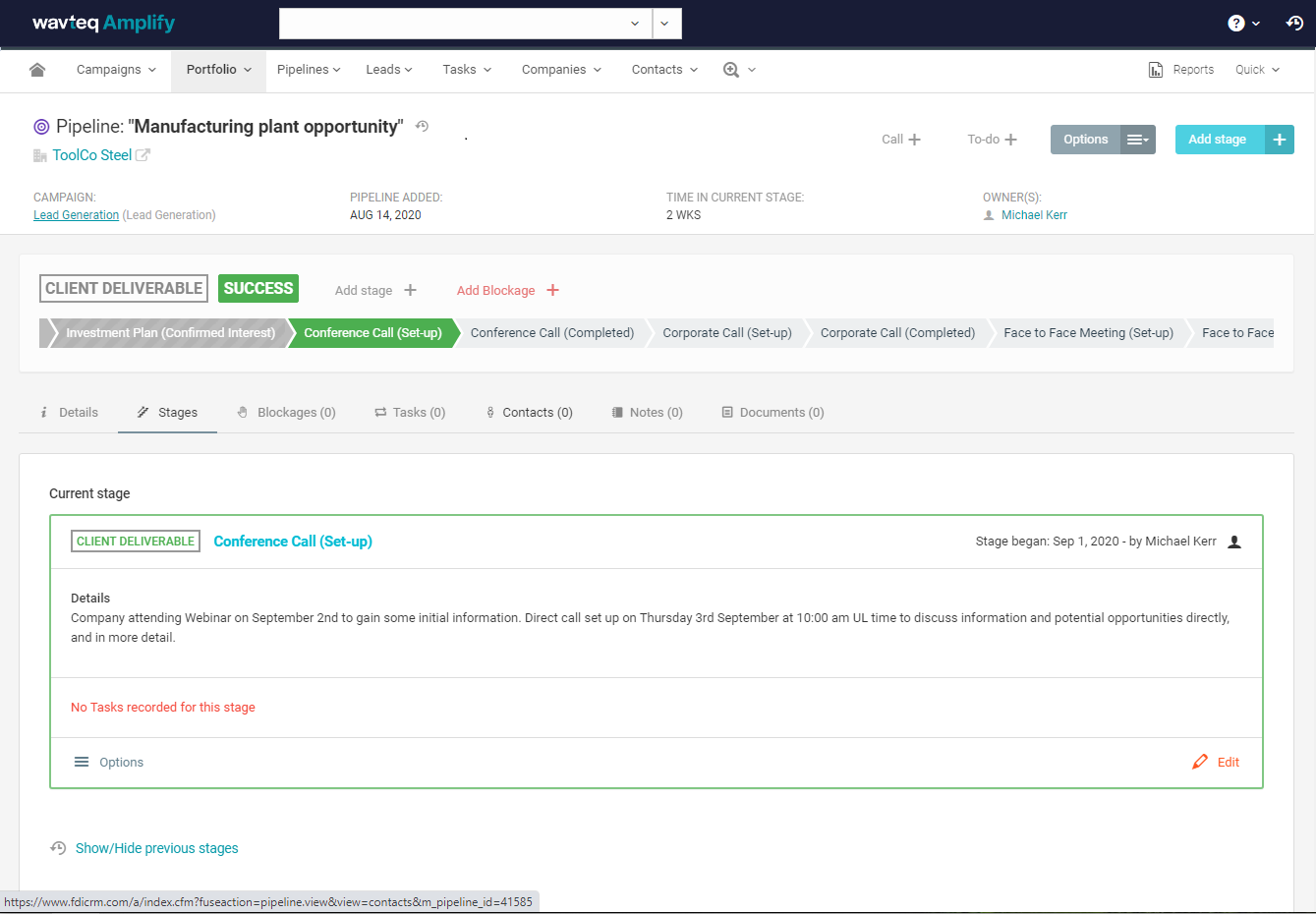Click the home icon in the navigation bar
This screenshot has height=914, width=1316.
(38, 69)
